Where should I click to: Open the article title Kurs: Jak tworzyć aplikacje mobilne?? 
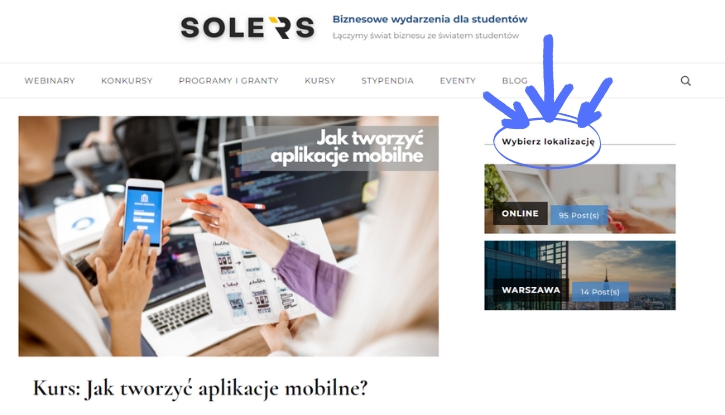(x=200, y=388)
